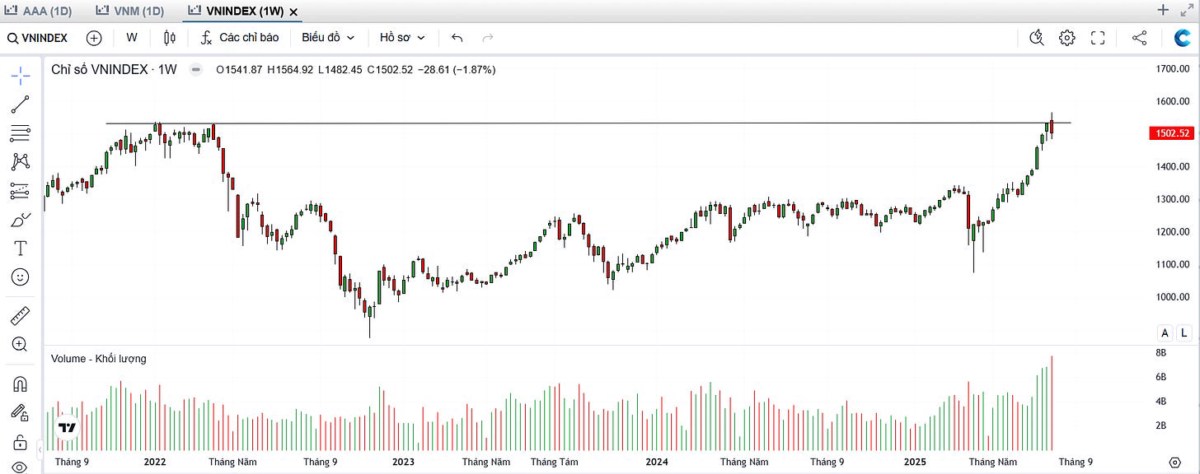Click the H1564.92 high value
The image size is (1200, 474).
(290, 70)
